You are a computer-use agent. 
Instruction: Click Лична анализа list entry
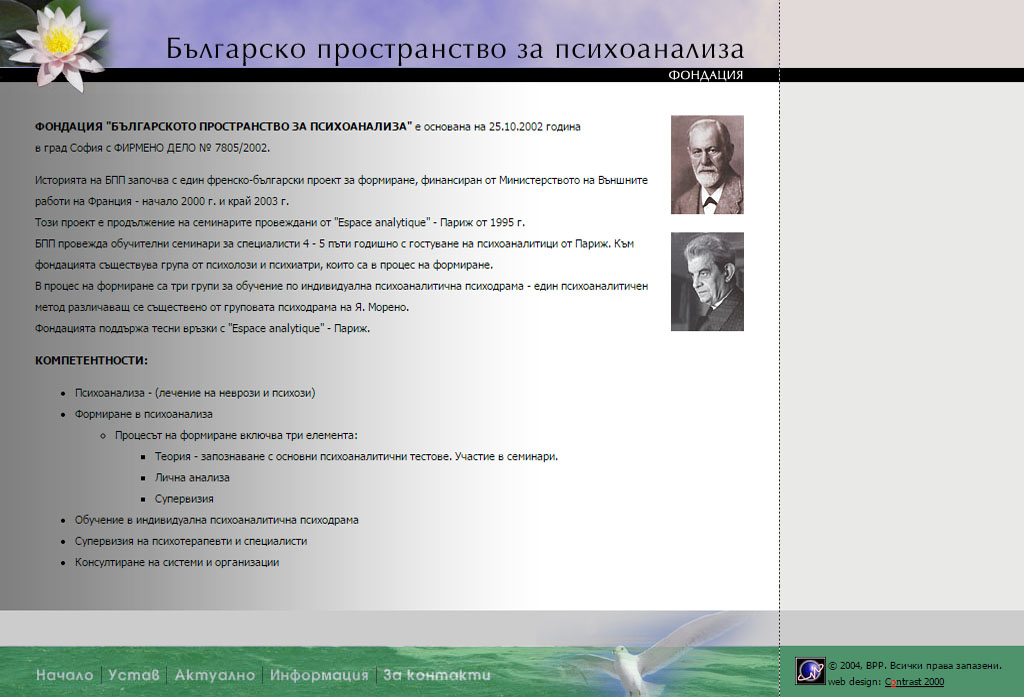pyautogui.click(x=192, y=477)
